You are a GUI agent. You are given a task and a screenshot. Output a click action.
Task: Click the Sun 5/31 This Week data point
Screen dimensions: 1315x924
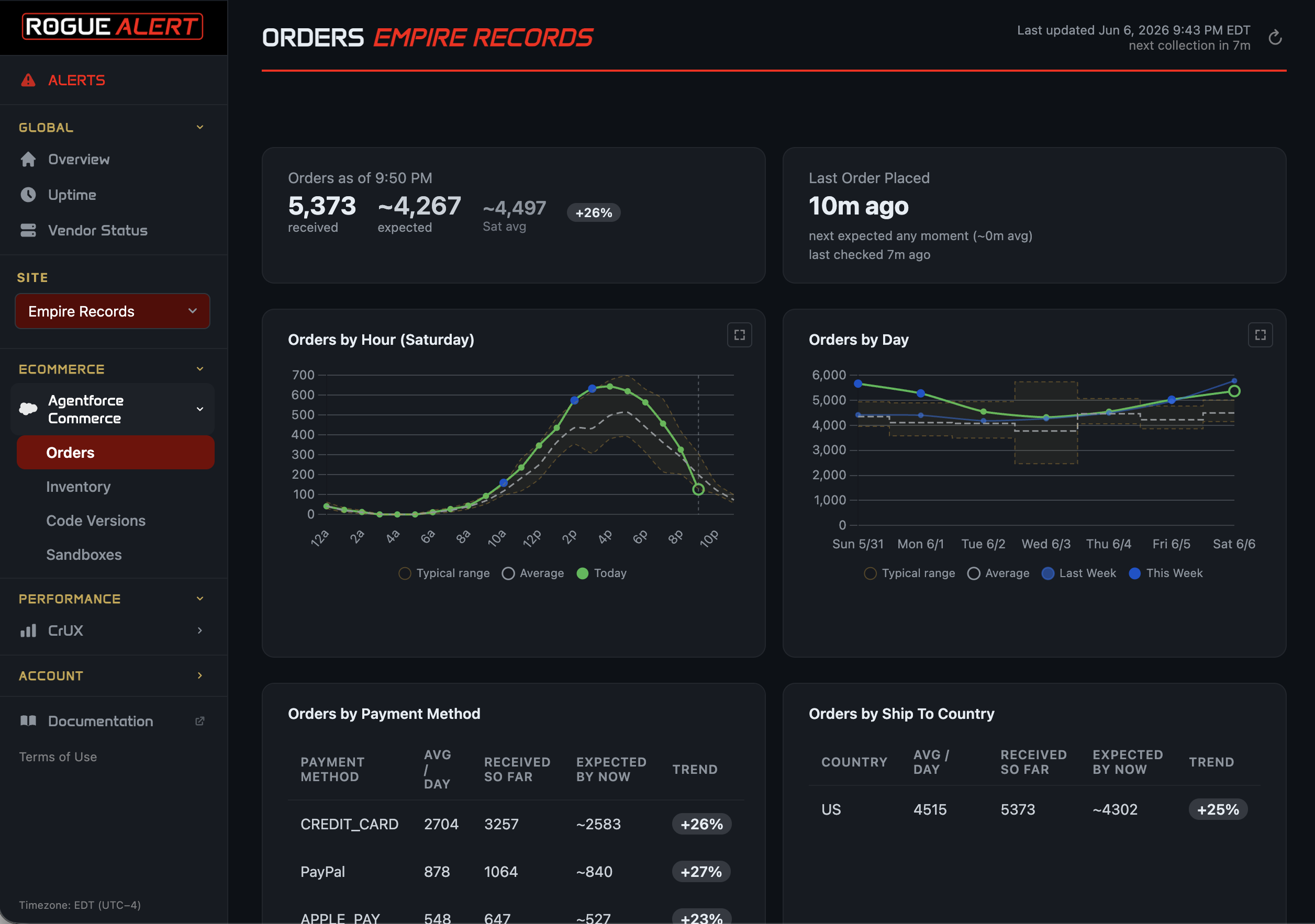858,384
